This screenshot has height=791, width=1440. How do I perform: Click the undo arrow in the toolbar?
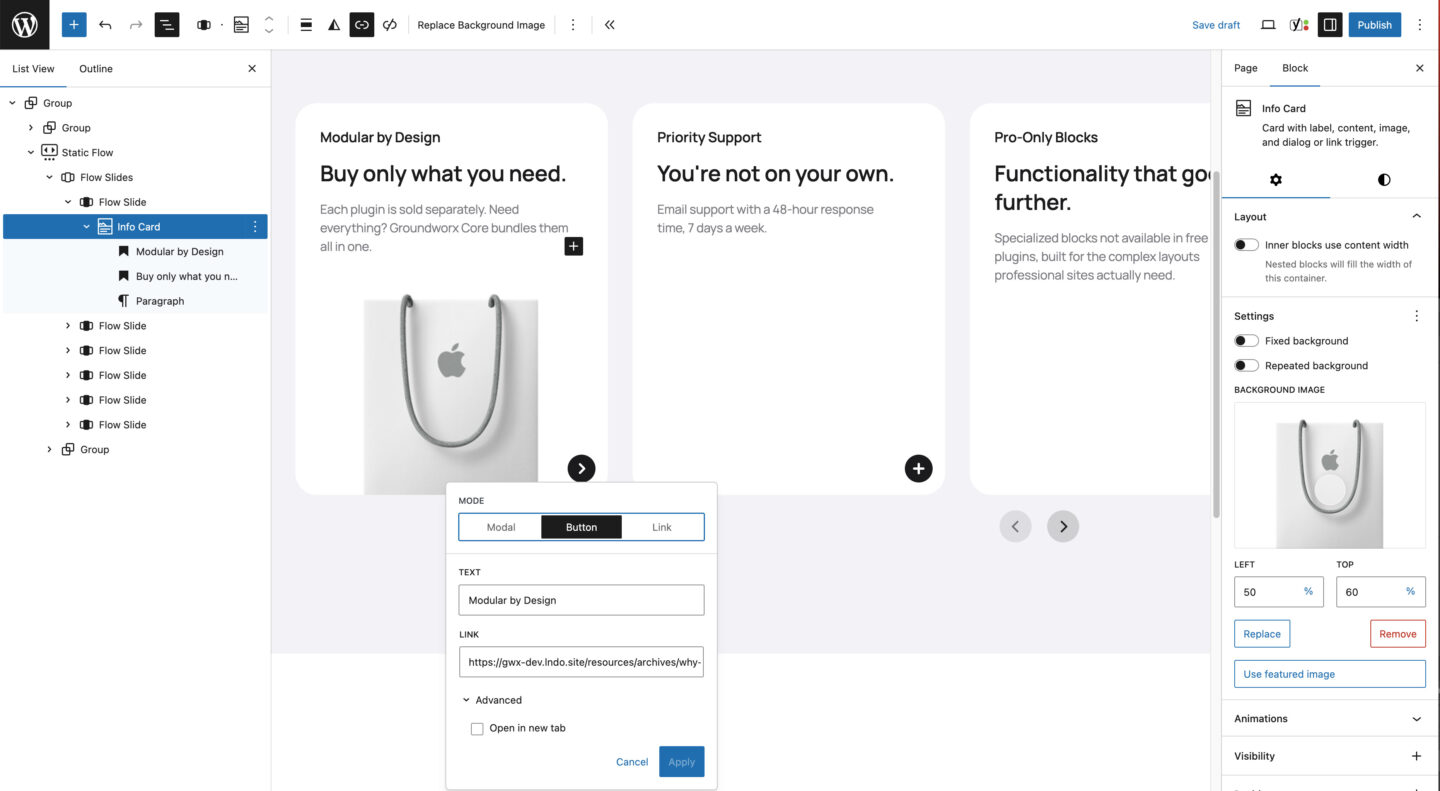tap(105, 25)
